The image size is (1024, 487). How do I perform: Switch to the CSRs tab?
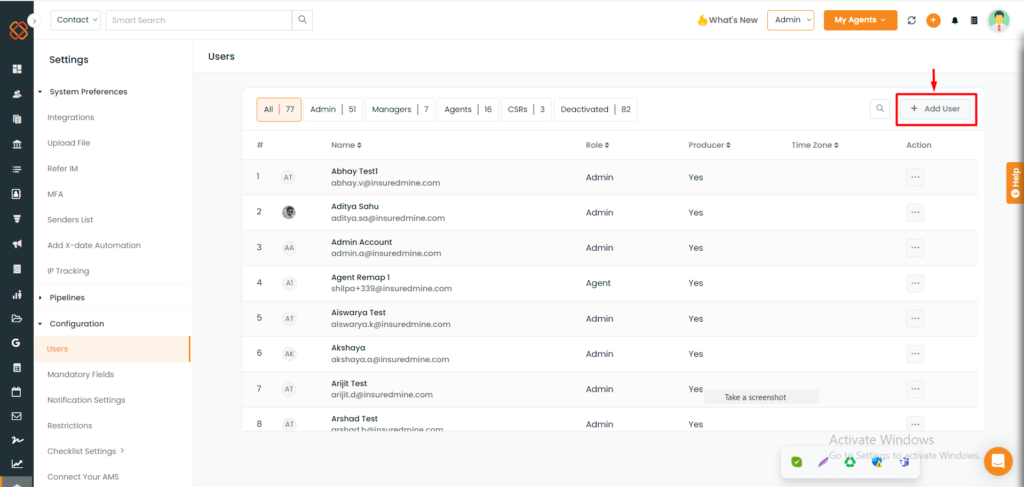click(526, 110)
